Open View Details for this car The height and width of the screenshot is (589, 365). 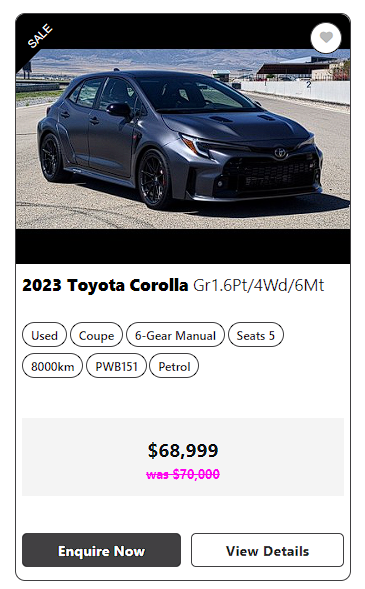pos(267,550)
